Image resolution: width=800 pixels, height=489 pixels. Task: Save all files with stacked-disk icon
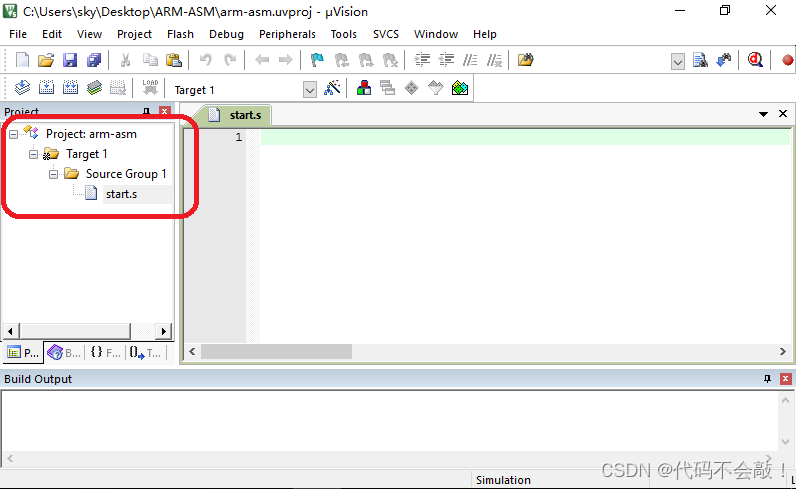point(94,60)
